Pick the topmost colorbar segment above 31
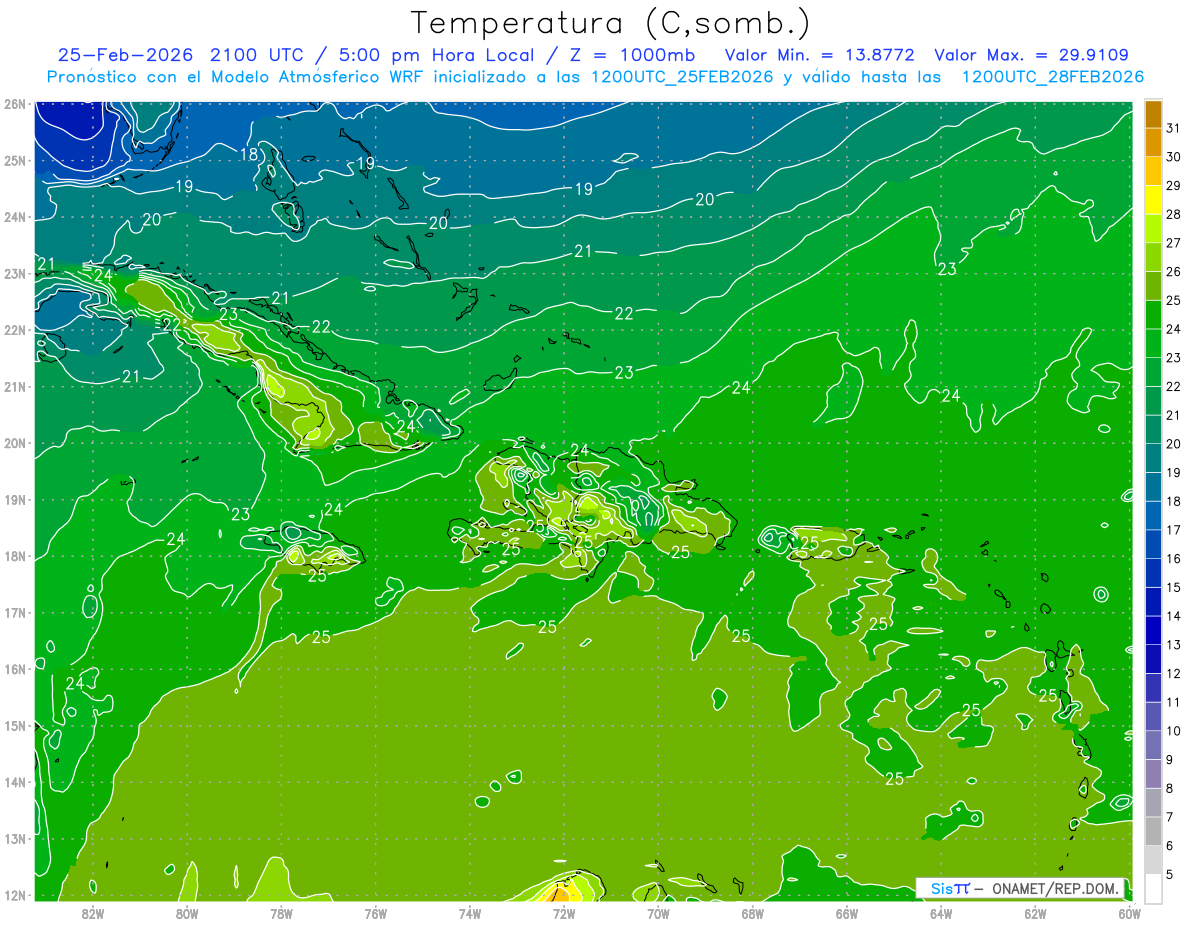This screenshot has height=927, width=1200. (1153, 114)
